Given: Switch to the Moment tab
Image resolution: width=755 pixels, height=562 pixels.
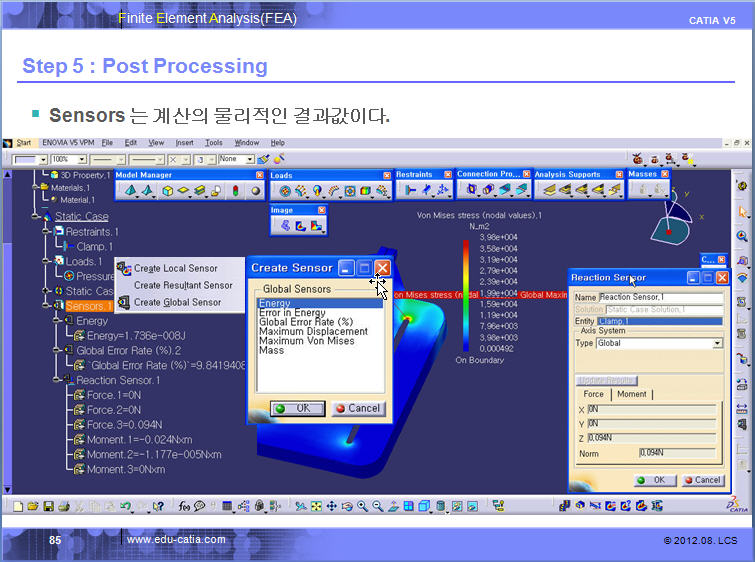Looking at the screenshot, I should (630, 395).
